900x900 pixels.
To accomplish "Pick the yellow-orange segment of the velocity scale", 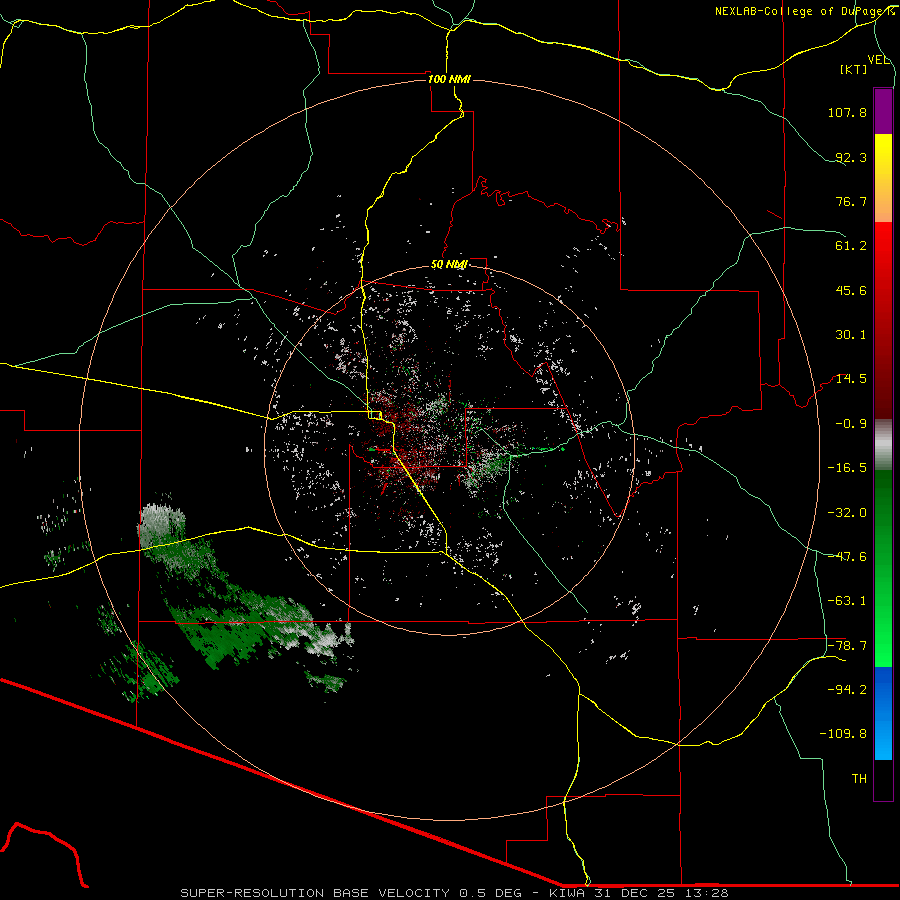I will point(883,178).
